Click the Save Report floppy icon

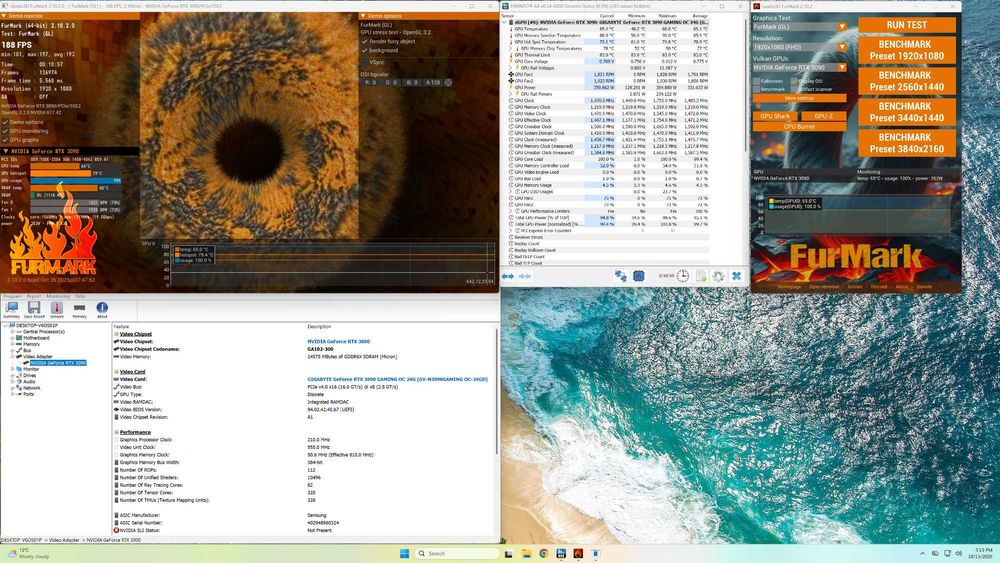(x=34, y=309)
